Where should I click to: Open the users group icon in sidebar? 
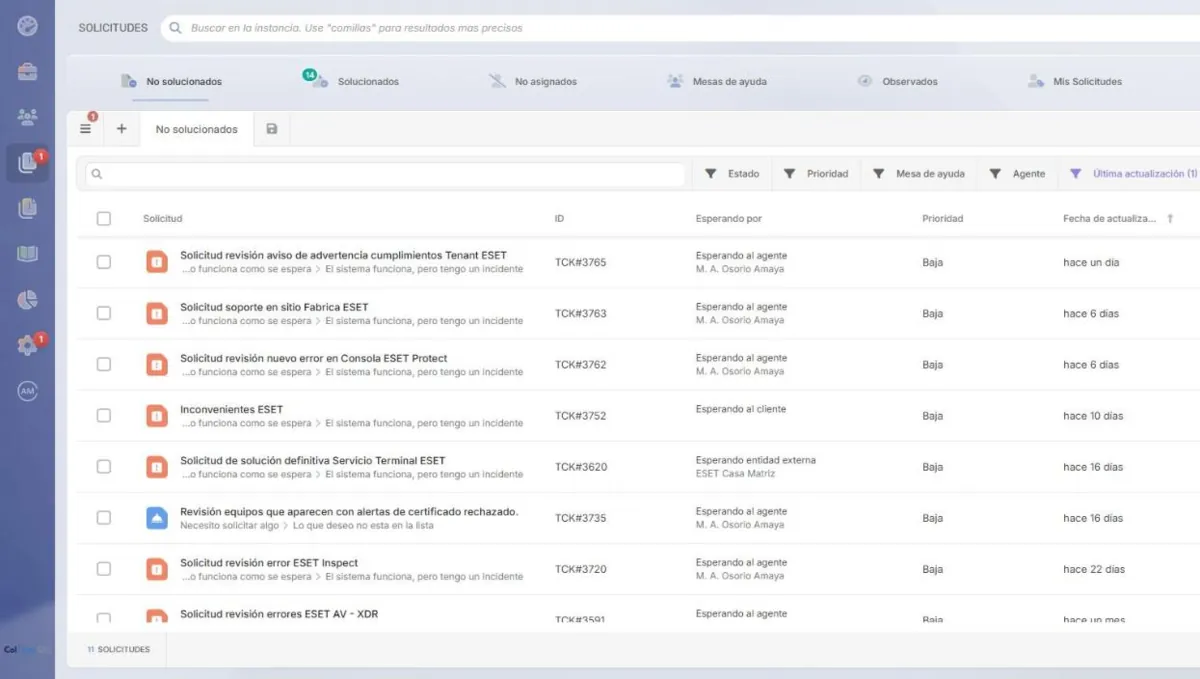(27, 118)
